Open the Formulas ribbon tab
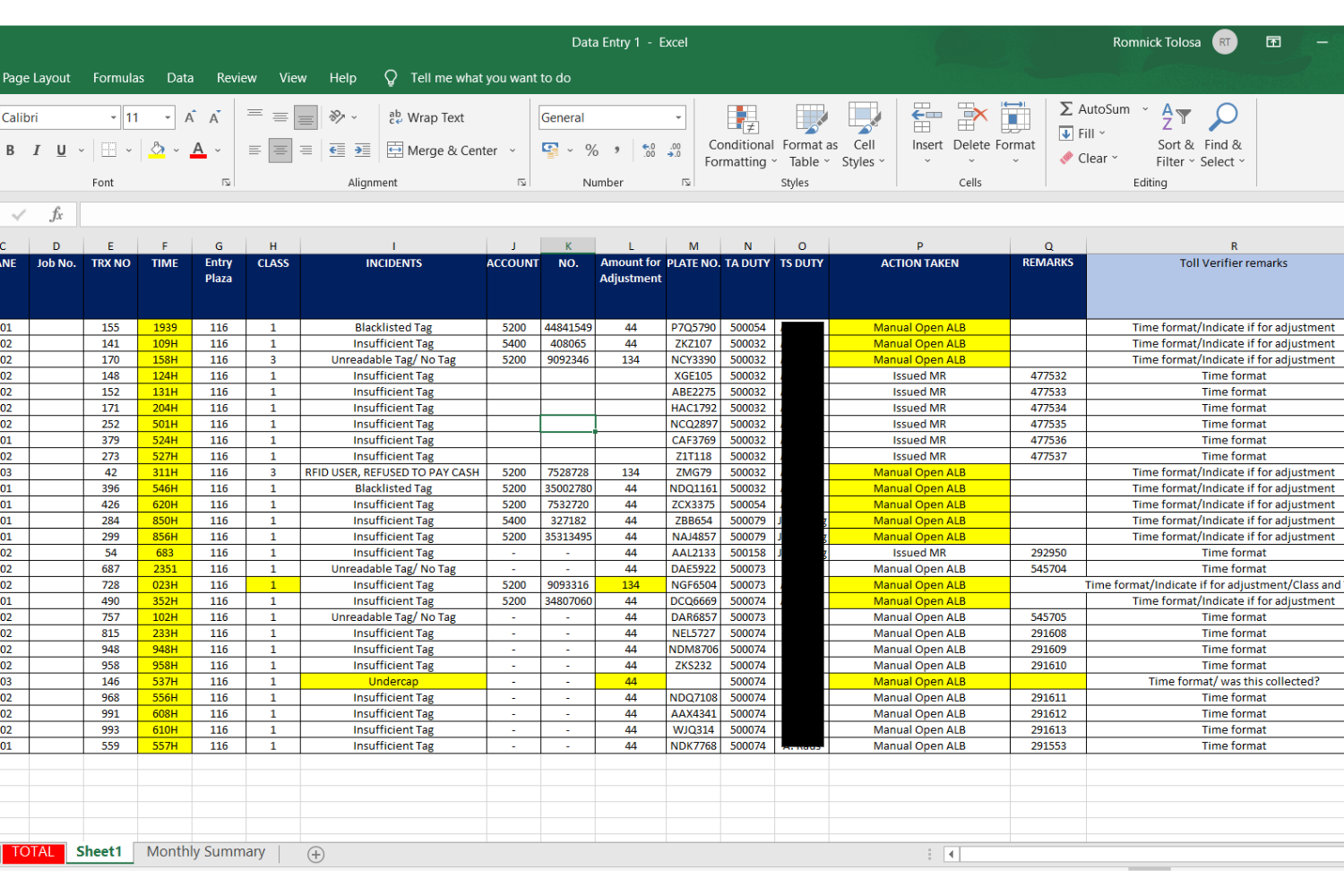1344x896 pixels. click(118, 78)
